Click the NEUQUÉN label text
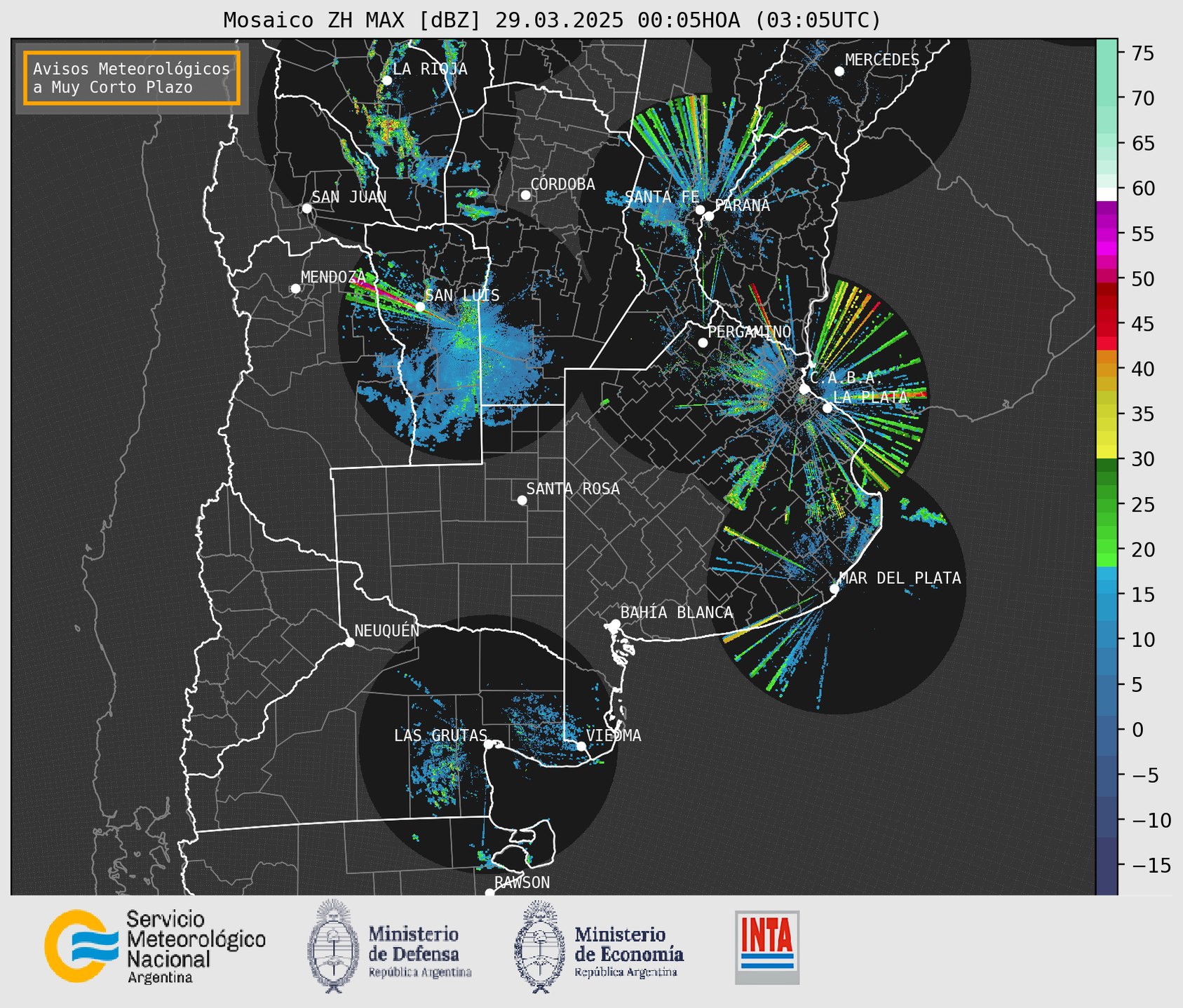The width and height of the screenshot is (1183, 1008). pos(386,629)
